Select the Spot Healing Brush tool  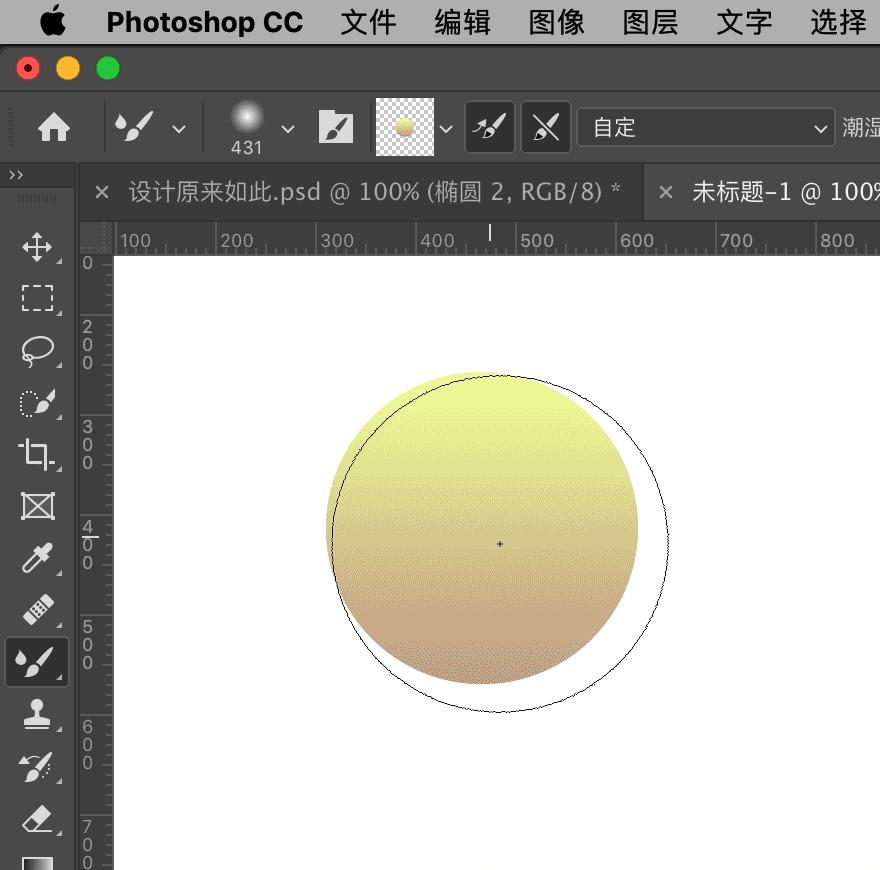[x=37, y=610]
